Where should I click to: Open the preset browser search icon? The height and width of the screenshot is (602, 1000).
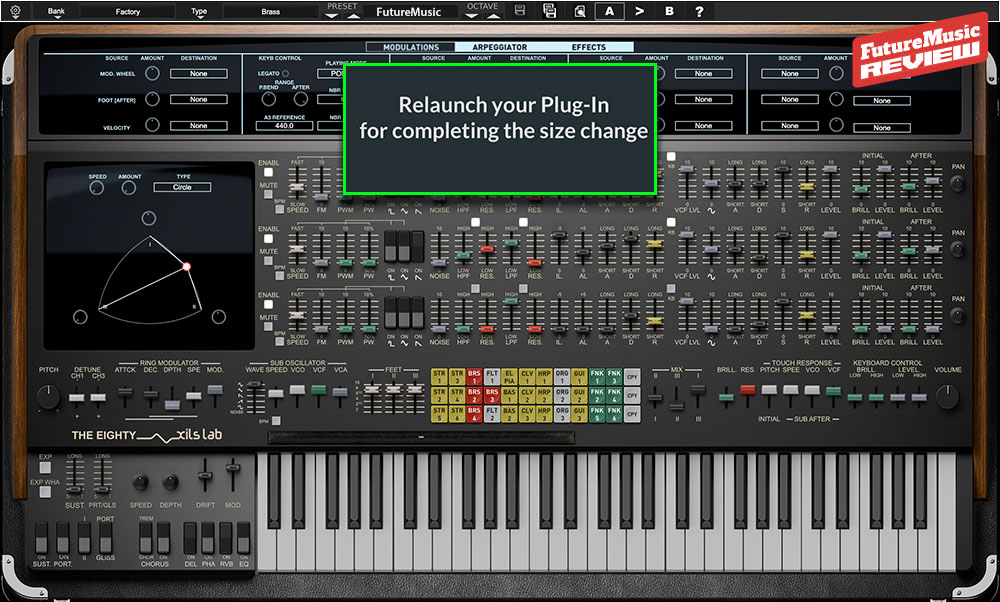coord(580,11)
